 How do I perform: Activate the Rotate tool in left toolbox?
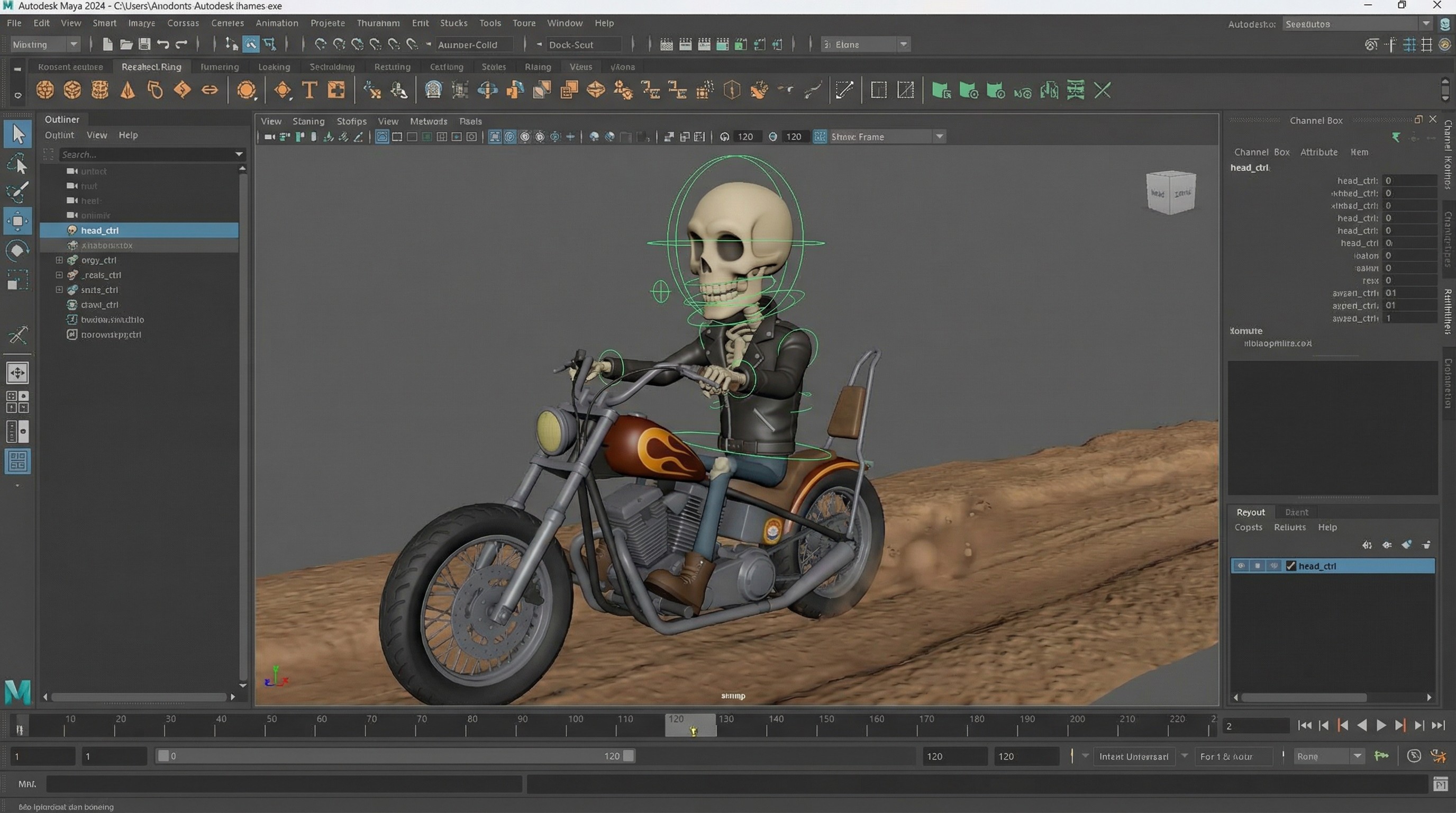click(17, 250)
